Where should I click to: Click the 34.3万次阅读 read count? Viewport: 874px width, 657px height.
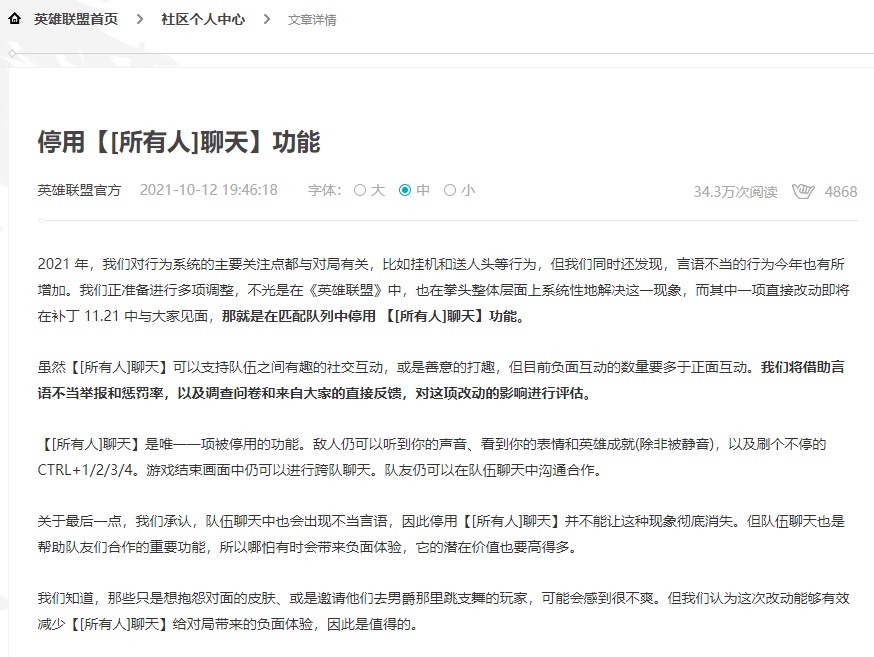[735, 192]
